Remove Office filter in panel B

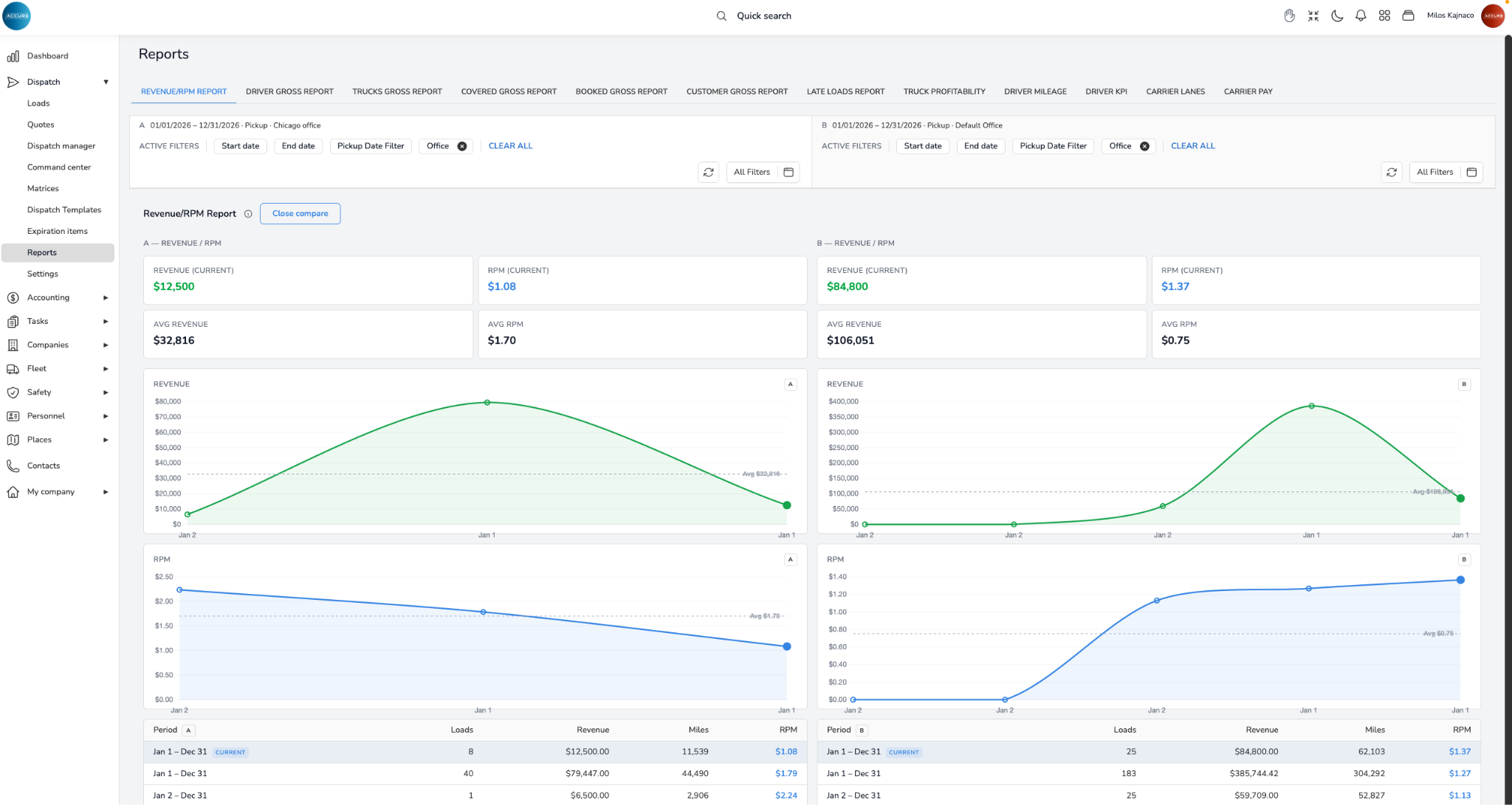click(1144, 146)
